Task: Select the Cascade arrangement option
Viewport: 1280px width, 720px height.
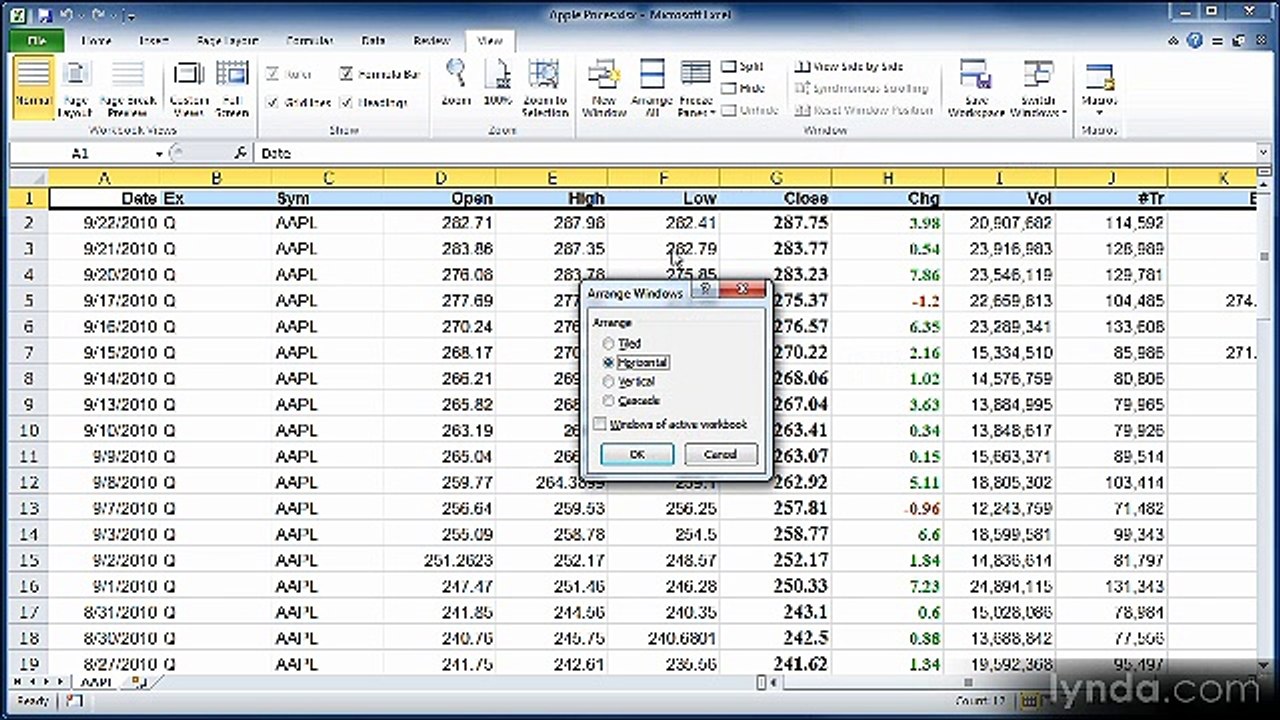Action: [x=632, y=400]
